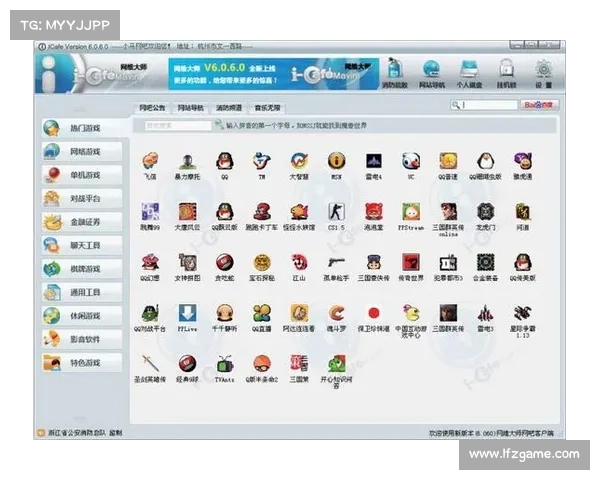Select the 金融证券 sidebar category
The height and width of the screenshot is (480, 600).
(x=82, y=222)
